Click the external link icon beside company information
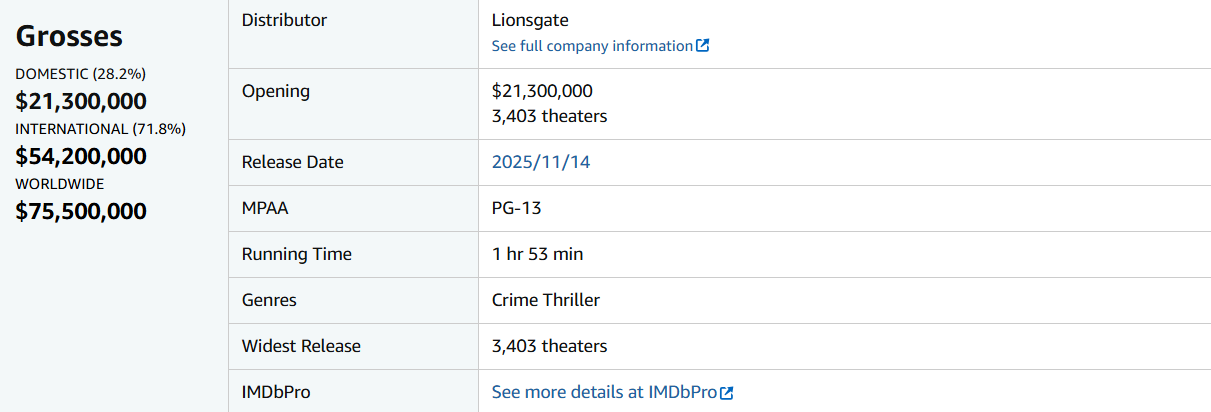Screen dimensions: 1211x412 pos(703,46)
